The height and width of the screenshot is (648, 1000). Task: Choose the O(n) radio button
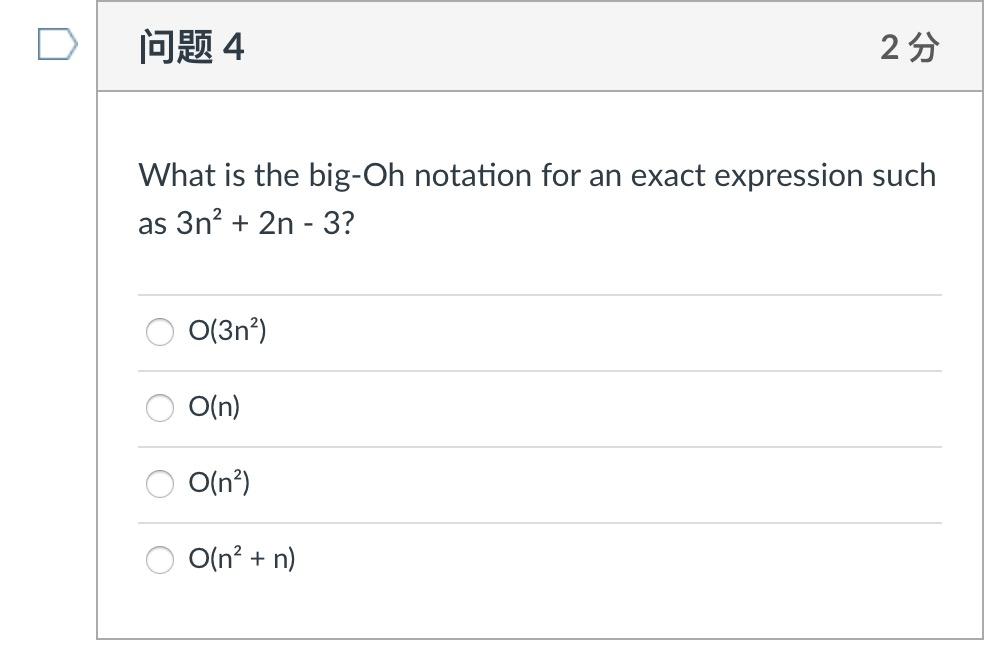159,408
